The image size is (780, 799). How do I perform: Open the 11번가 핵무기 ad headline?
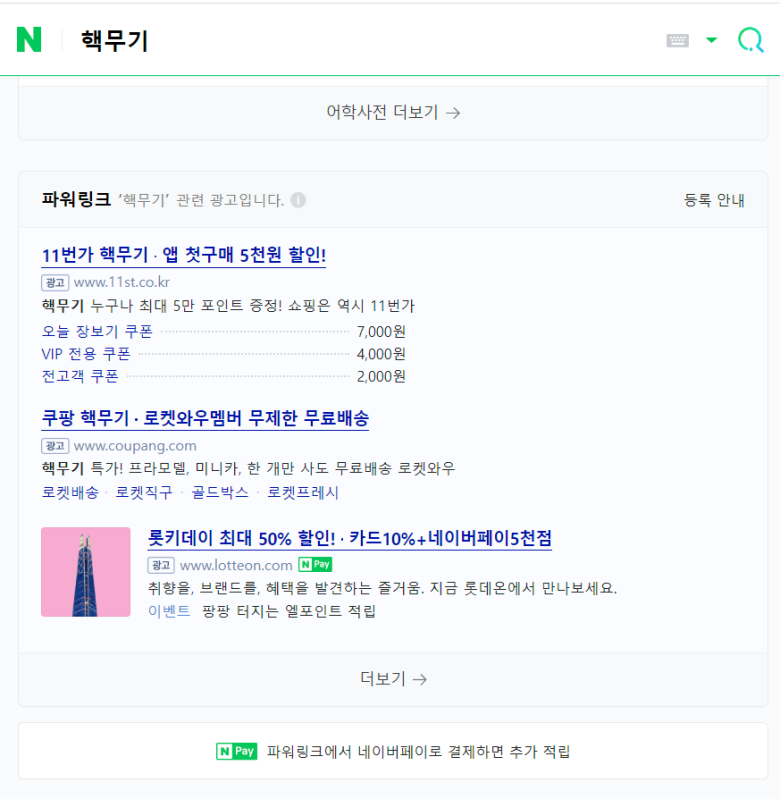pos(184,255)
